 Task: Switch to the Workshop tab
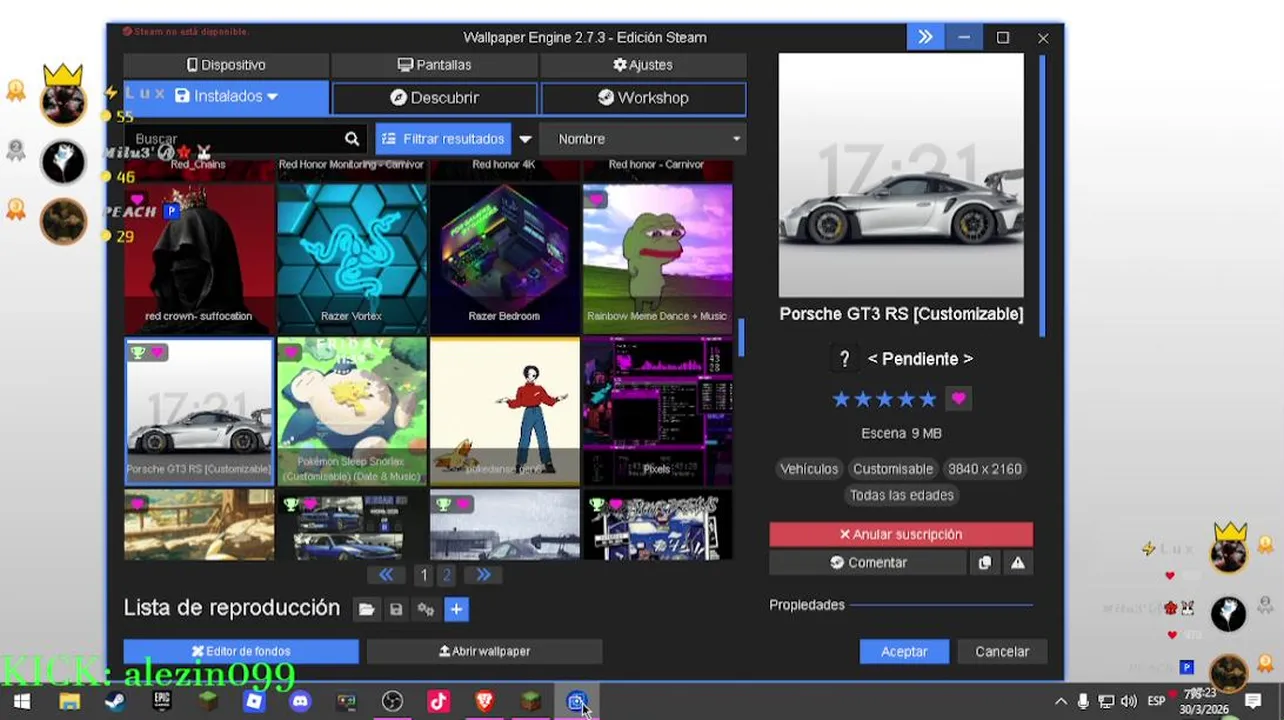[643, 98]
